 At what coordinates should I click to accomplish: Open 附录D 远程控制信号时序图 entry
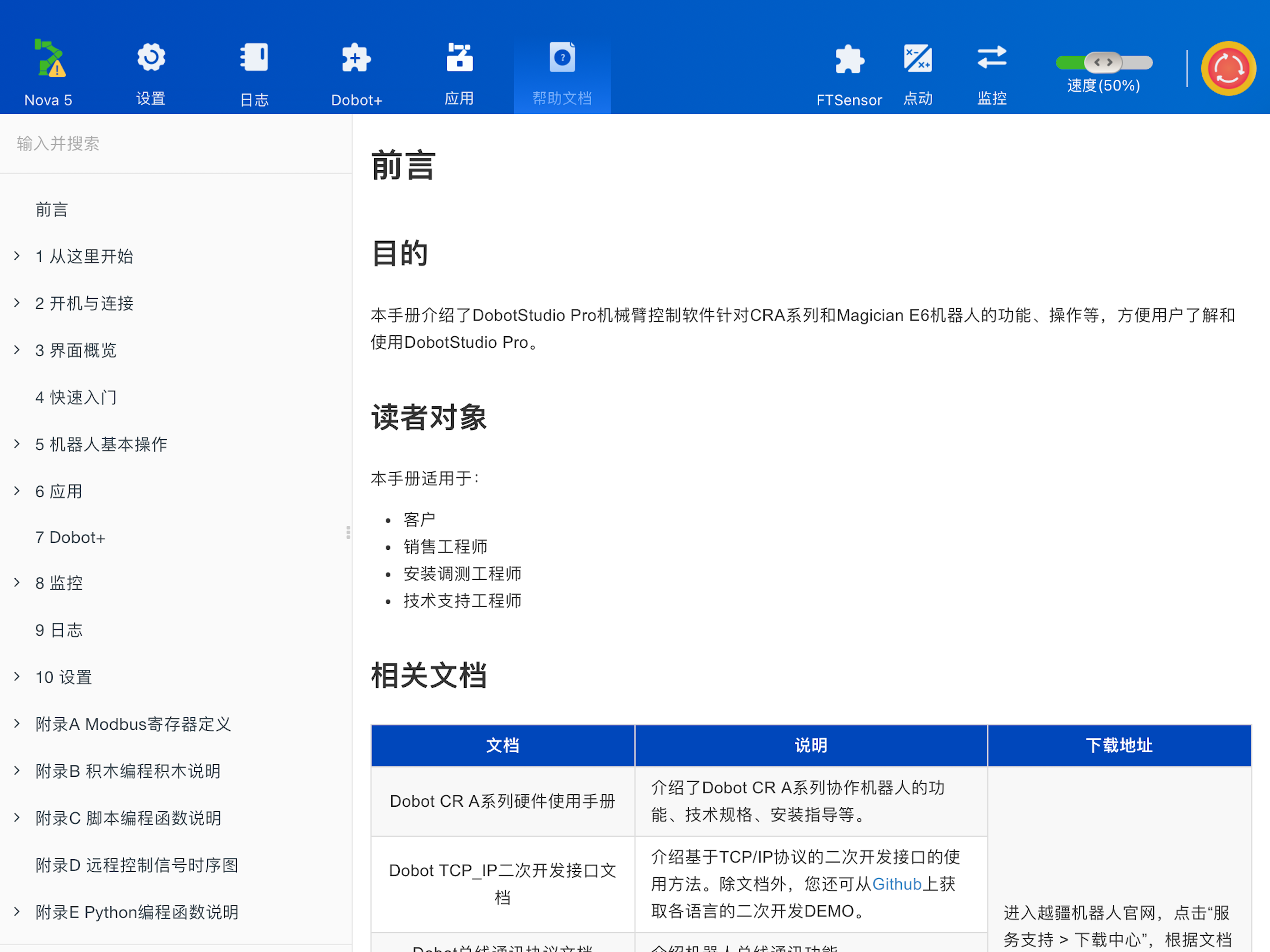coord(137,865)
